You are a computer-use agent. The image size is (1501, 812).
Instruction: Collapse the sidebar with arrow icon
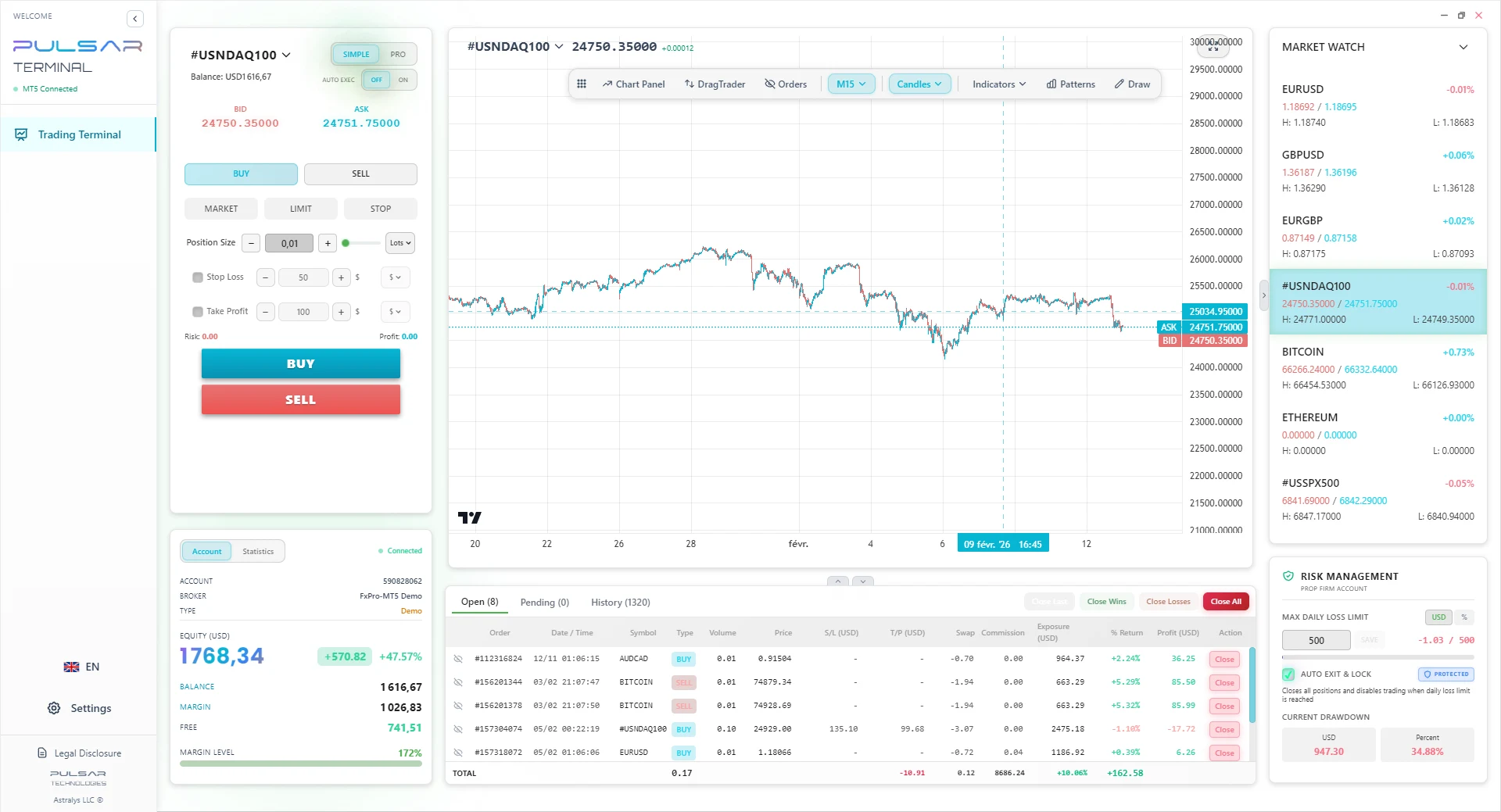point(135,19)
